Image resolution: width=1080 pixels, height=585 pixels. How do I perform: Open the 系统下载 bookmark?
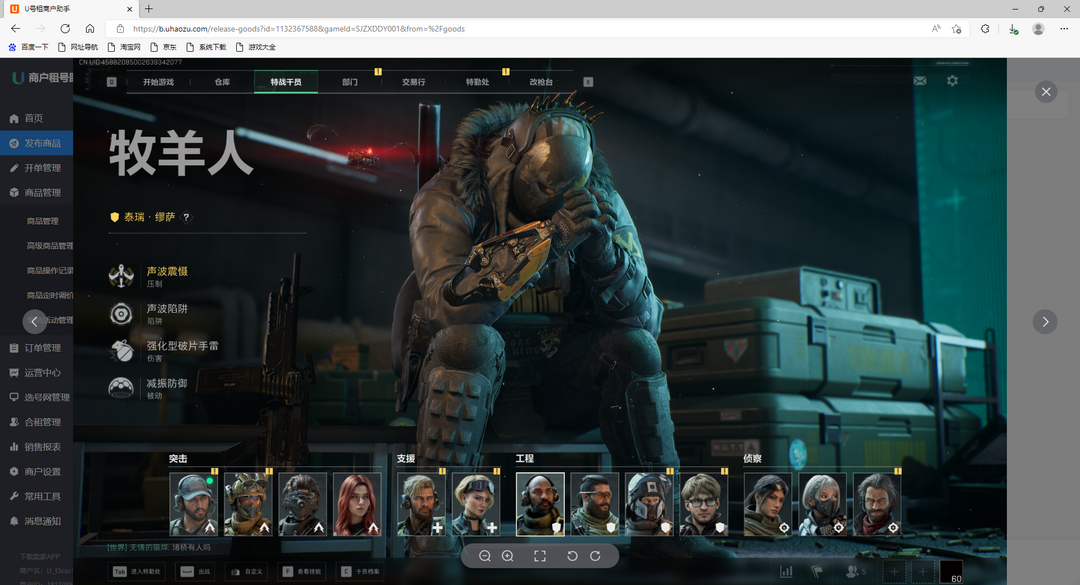tap(206, 48)
